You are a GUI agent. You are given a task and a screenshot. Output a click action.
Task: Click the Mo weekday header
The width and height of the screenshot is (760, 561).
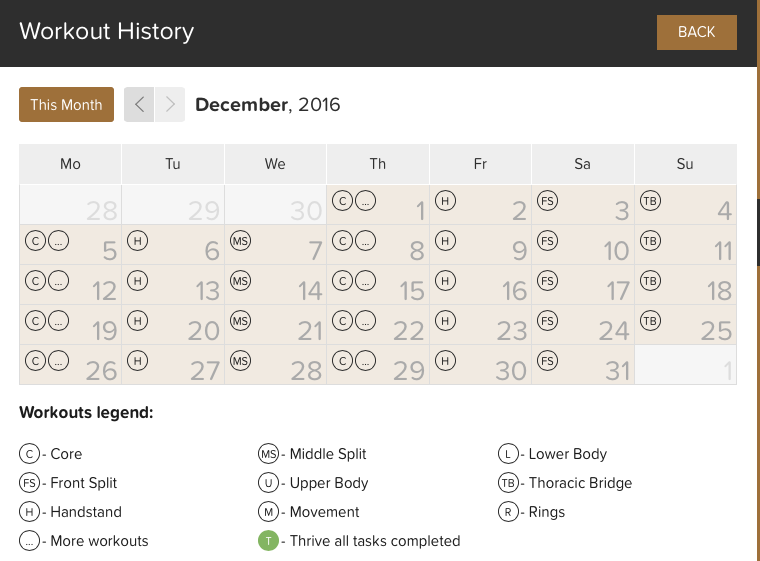click(70, 164)
